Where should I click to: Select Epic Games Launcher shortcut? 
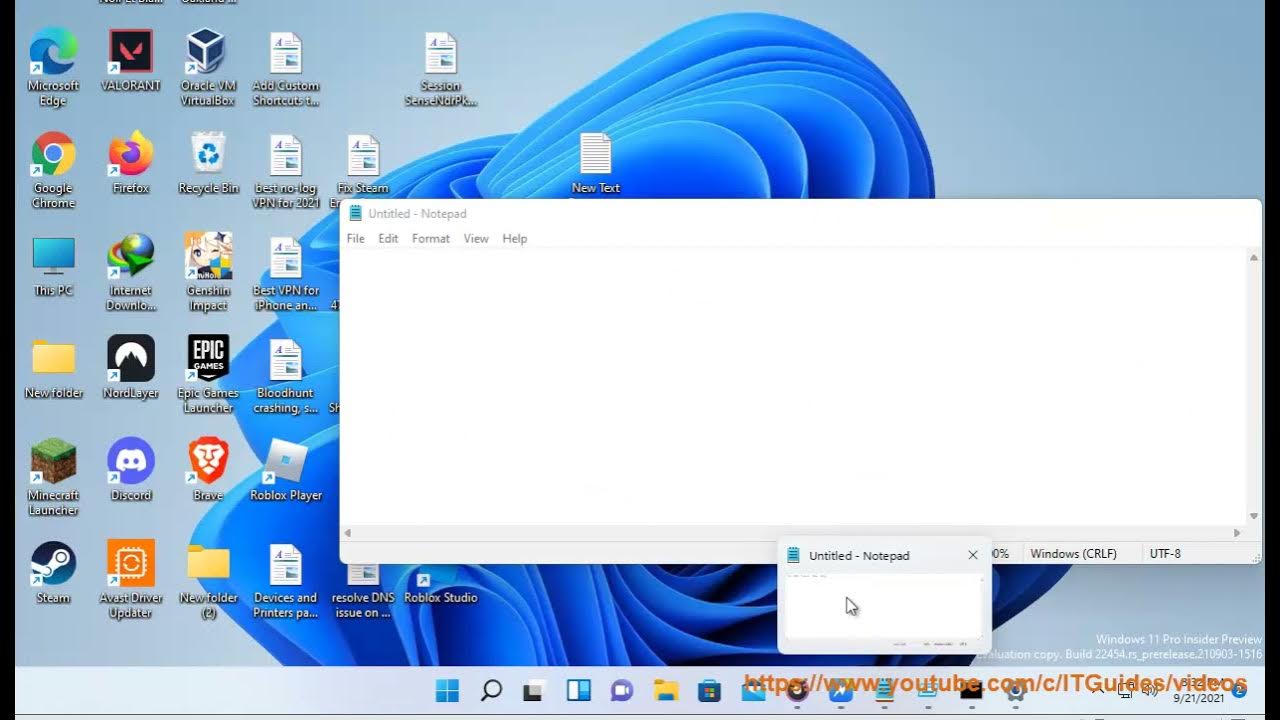[208, 375]
